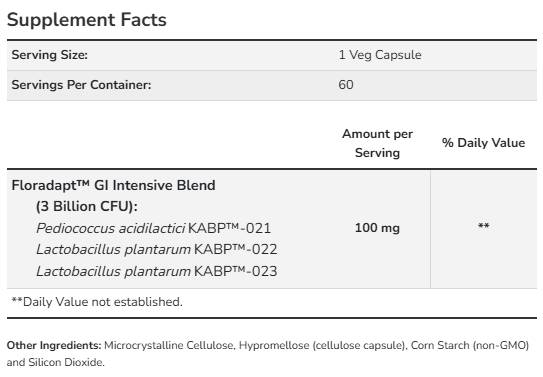Select Servings Per Container label
This screenshot has width=543, height=377.
[x=81, y=85]
